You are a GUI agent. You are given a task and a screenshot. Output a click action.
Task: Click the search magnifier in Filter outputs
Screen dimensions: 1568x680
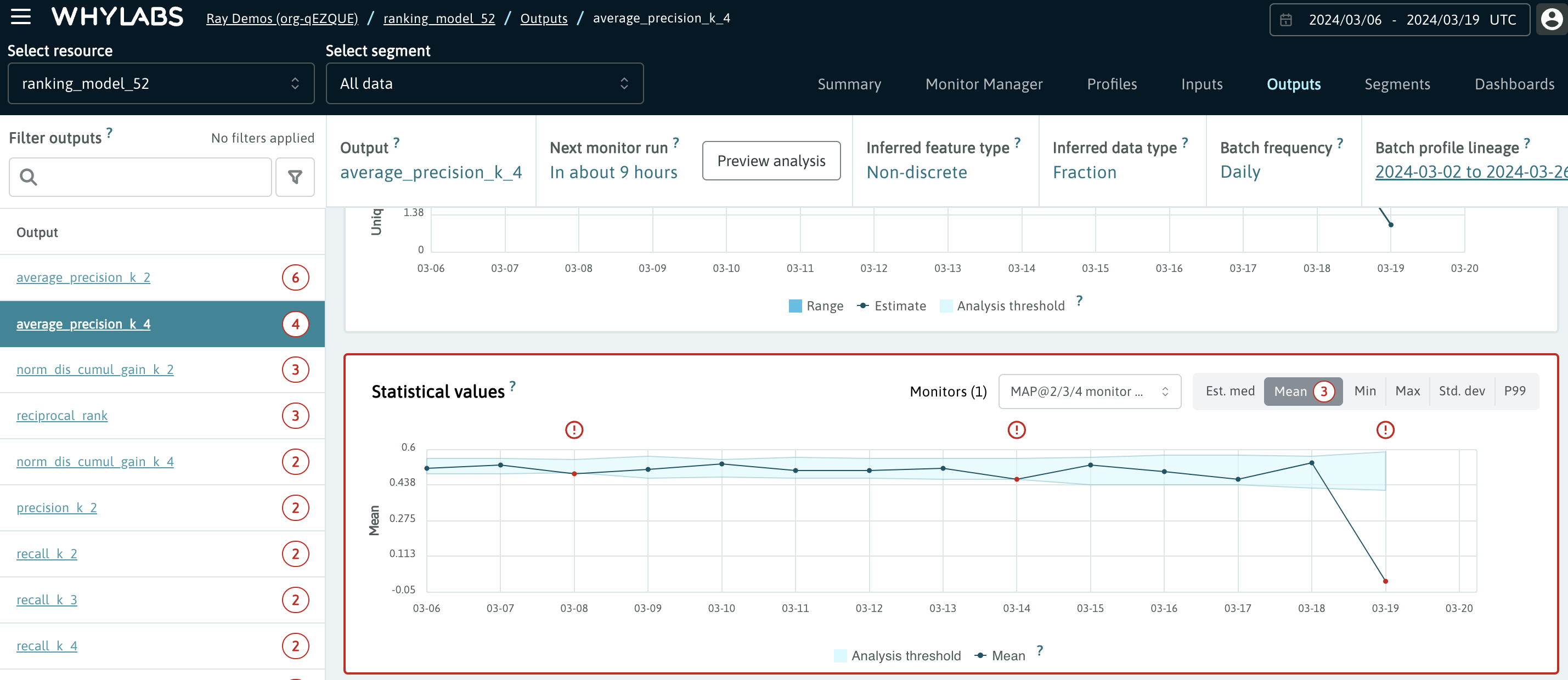(x=29, y=177)
